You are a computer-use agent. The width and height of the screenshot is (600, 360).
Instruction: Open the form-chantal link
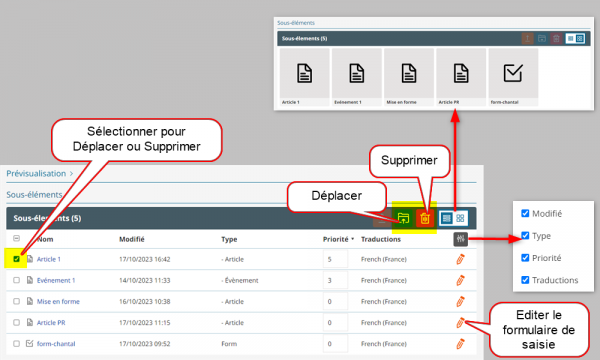coord(56,344)
